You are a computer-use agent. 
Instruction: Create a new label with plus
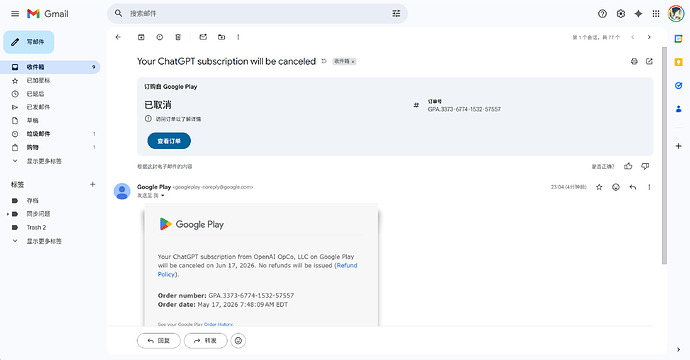92,184
